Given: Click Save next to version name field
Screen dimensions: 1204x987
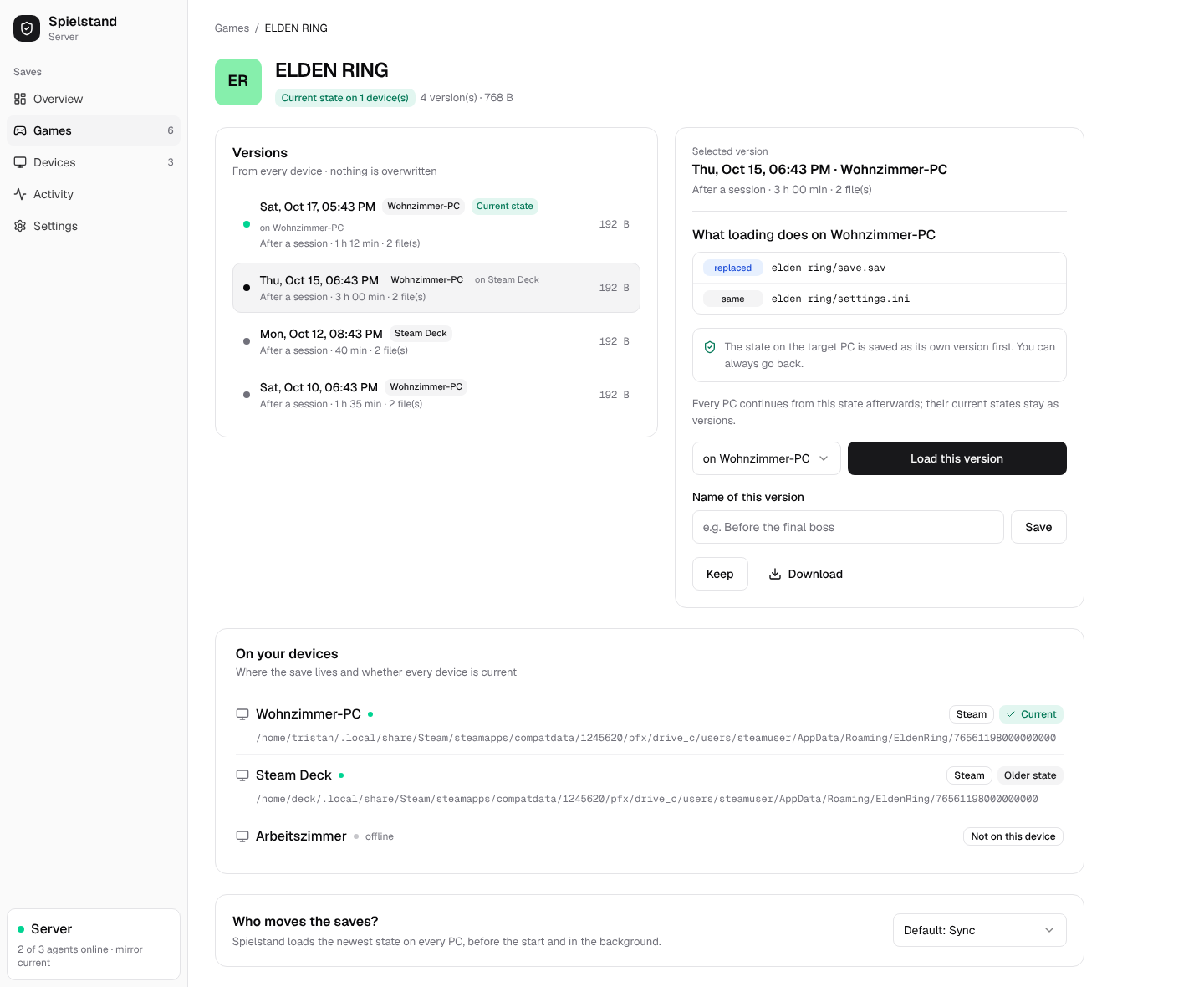Looking at the screenshot, I should (1038, 527).
